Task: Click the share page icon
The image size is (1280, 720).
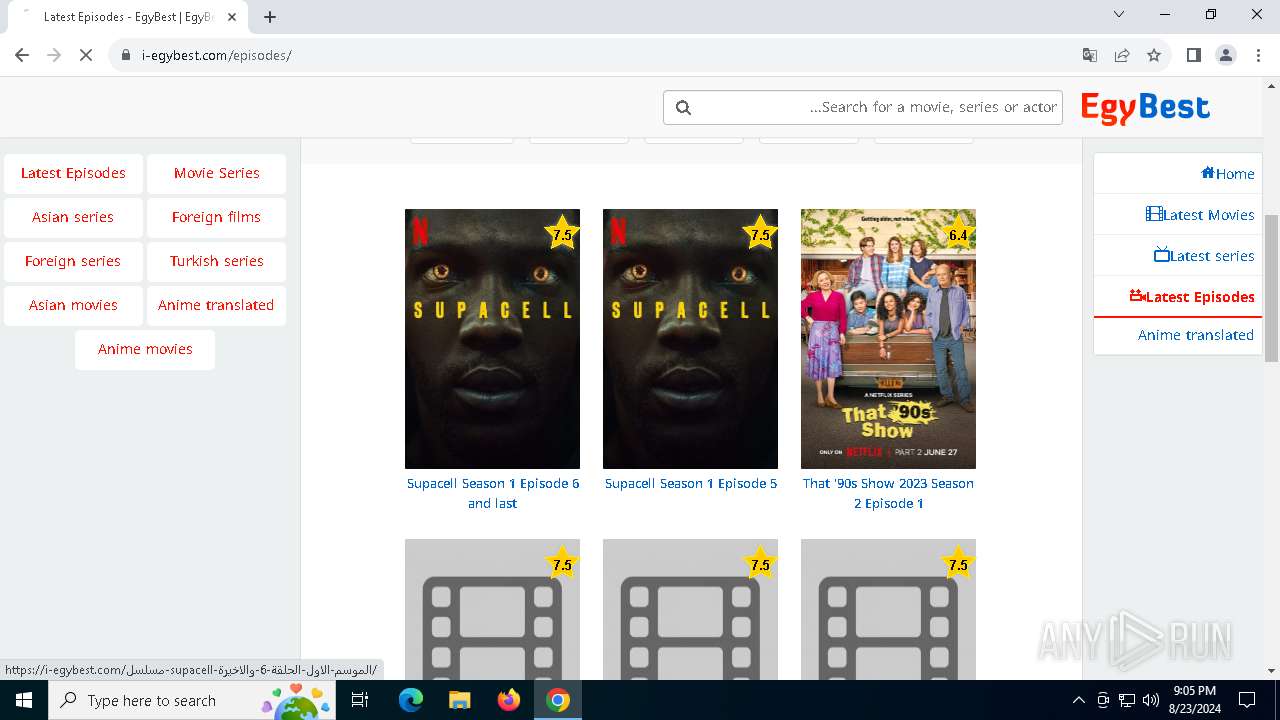Action: (x=1122, y=55)
